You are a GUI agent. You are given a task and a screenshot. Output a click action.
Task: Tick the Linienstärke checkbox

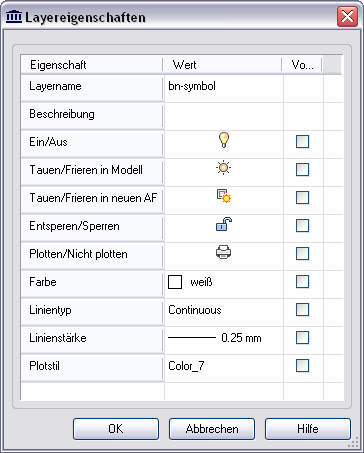click(x=302, y=338)
